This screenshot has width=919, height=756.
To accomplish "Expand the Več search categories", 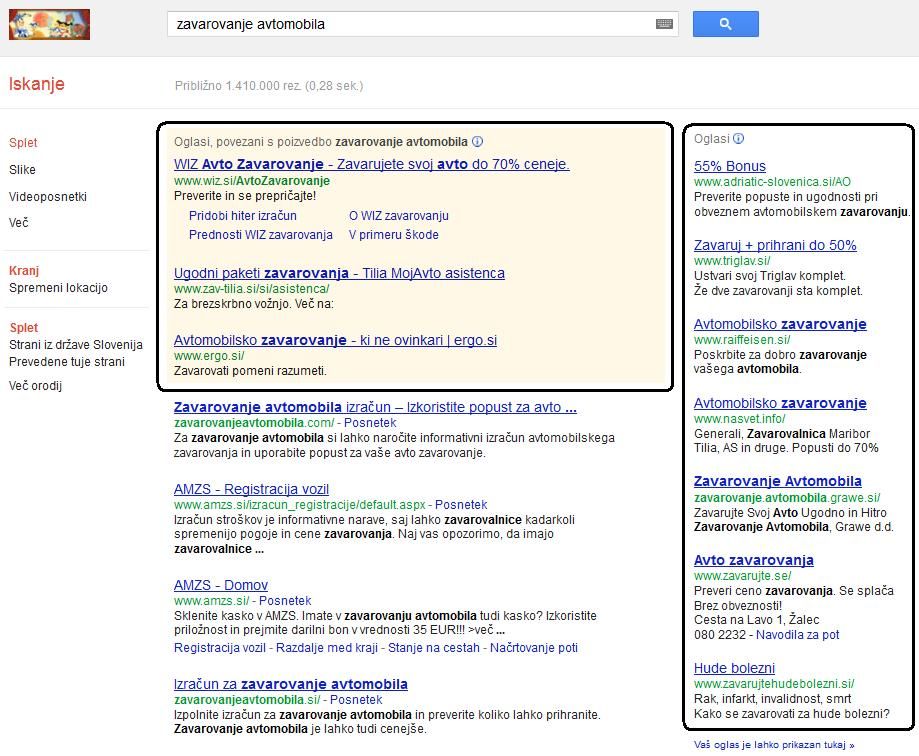I will tap(19, 223).
